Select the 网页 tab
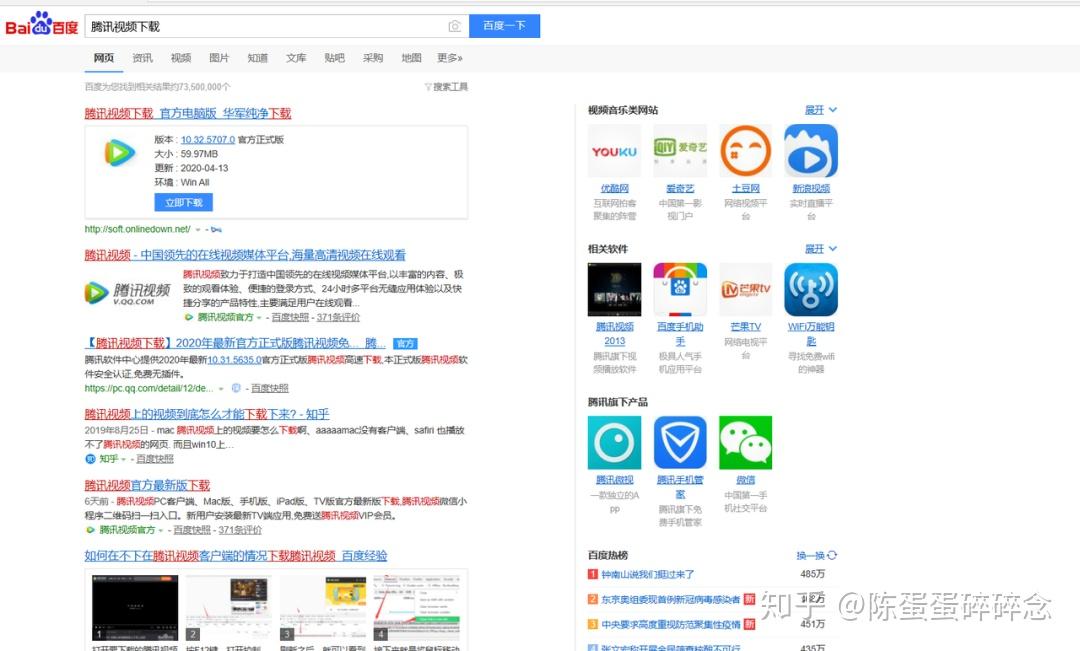 point(104,58)
